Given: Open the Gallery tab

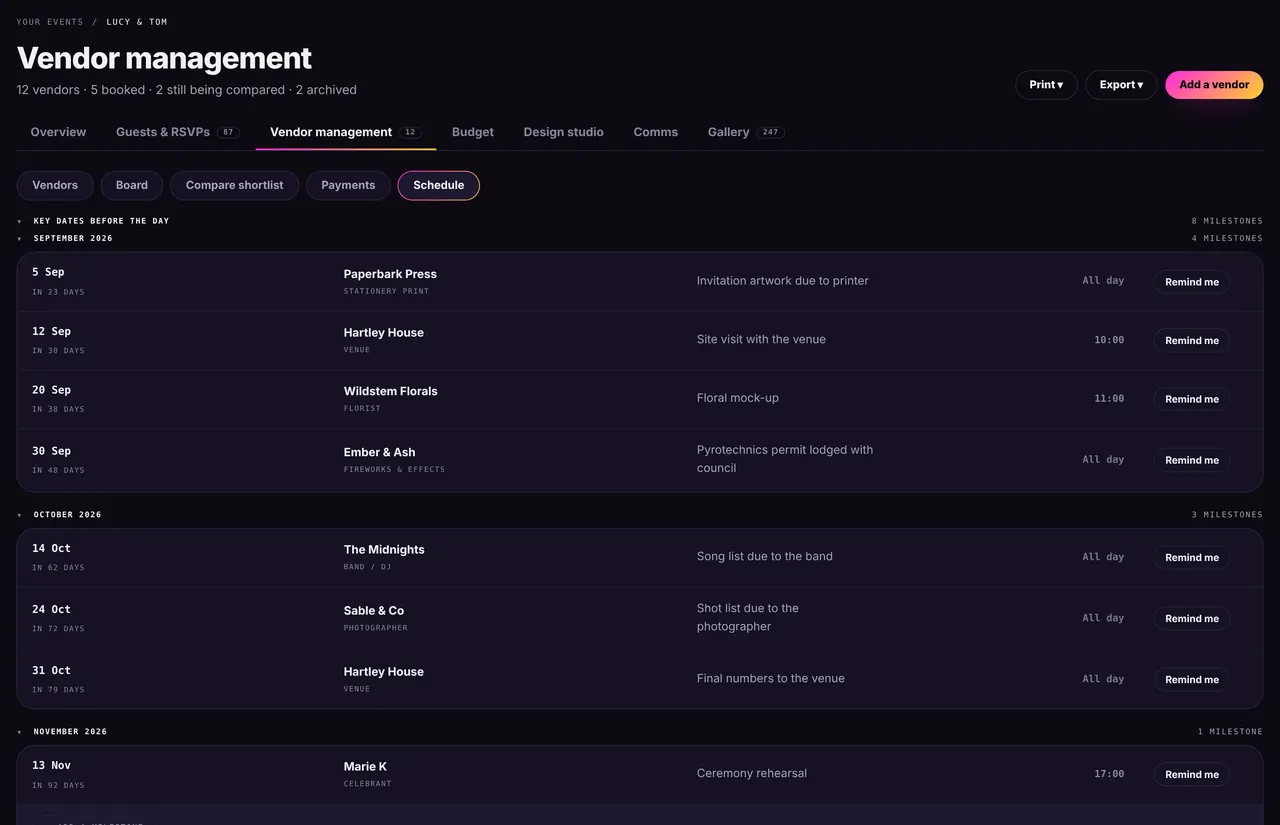Looking at the screenshot, I should coord(746,132).
